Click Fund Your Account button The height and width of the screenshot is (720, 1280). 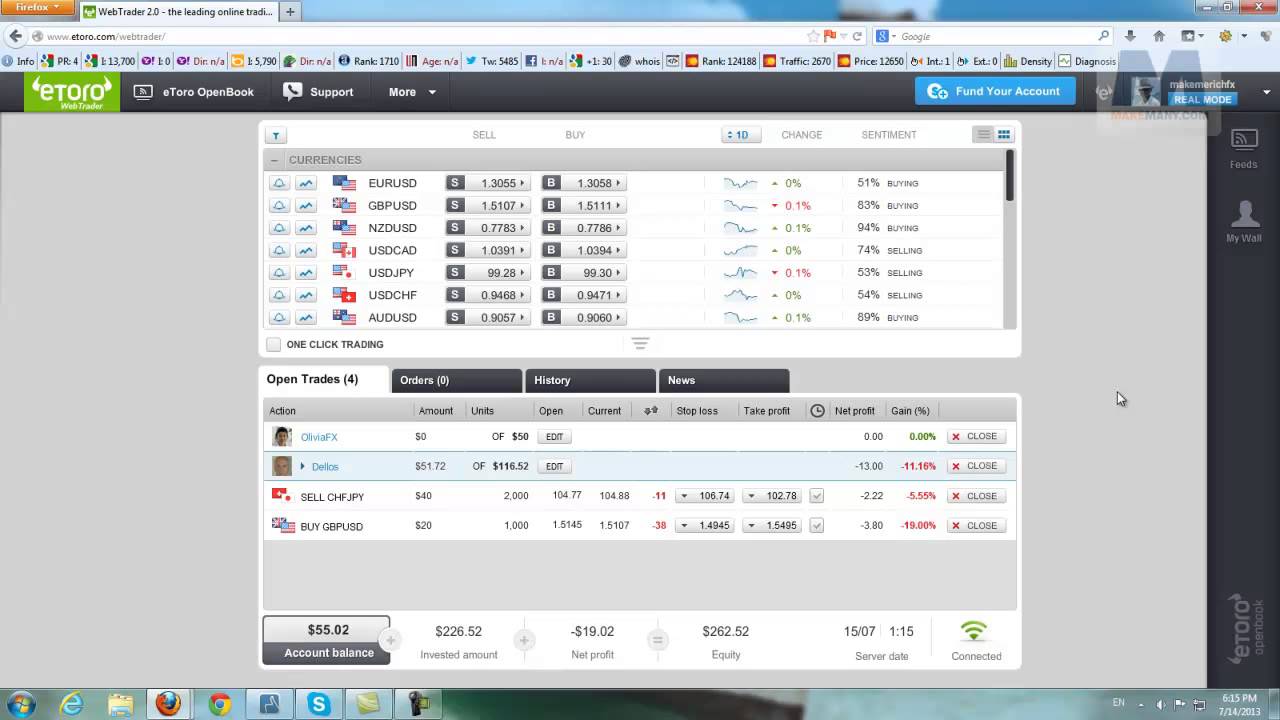(995, 91)
